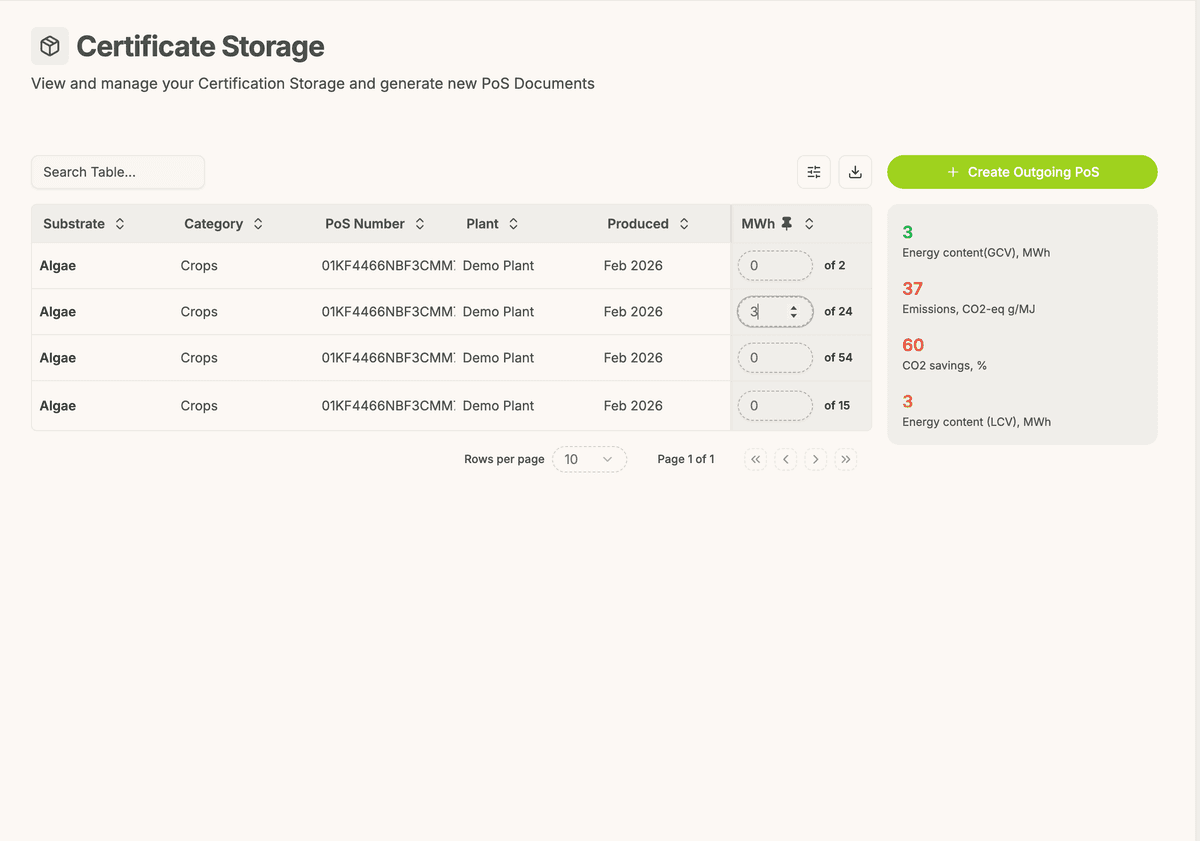Screen dimensions: 1200x841
Task: Select the MWh input for 'of 54' row
Action: click(x=774, y=358)
